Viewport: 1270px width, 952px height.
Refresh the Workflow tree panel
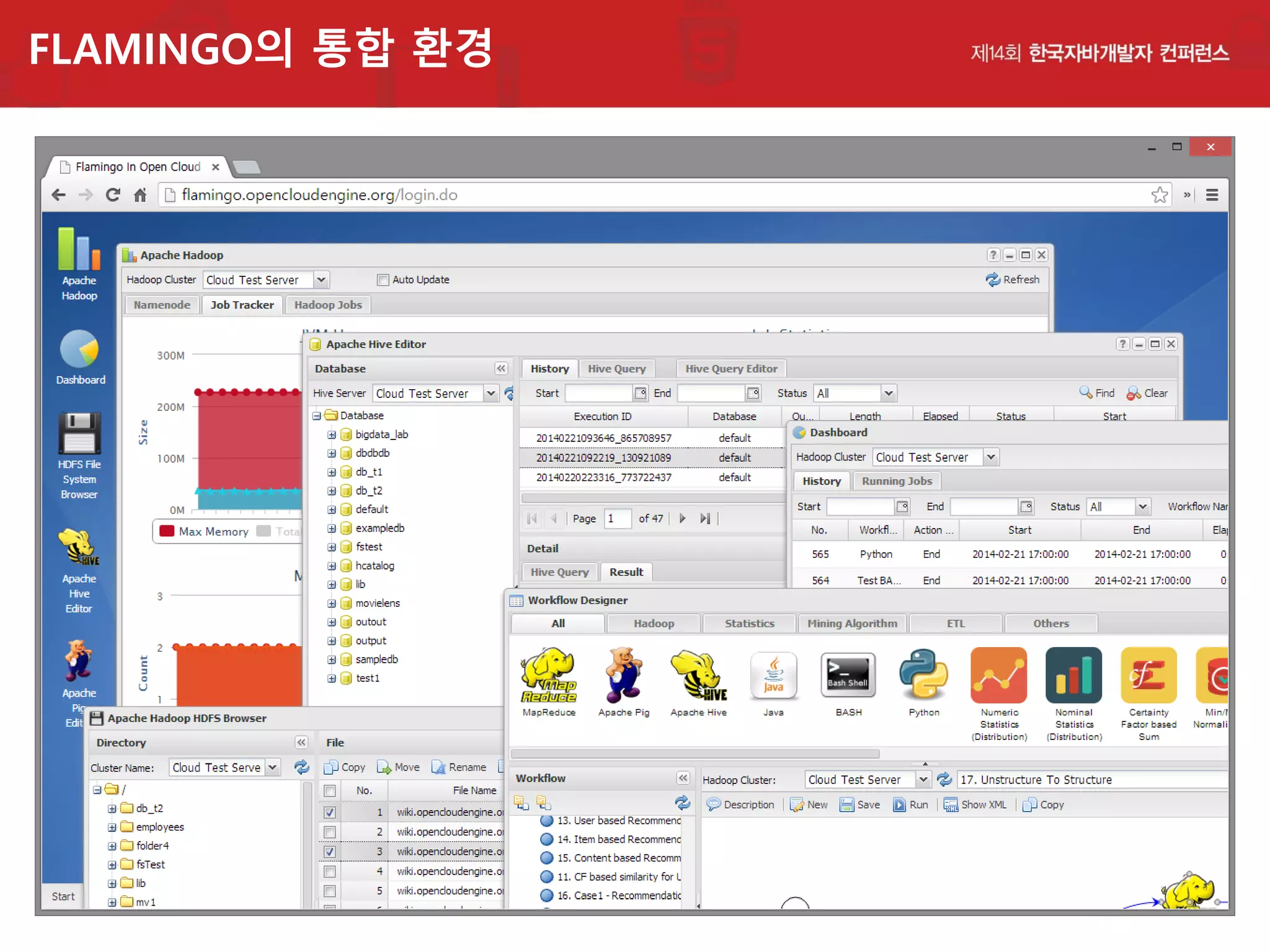[682, 803]
